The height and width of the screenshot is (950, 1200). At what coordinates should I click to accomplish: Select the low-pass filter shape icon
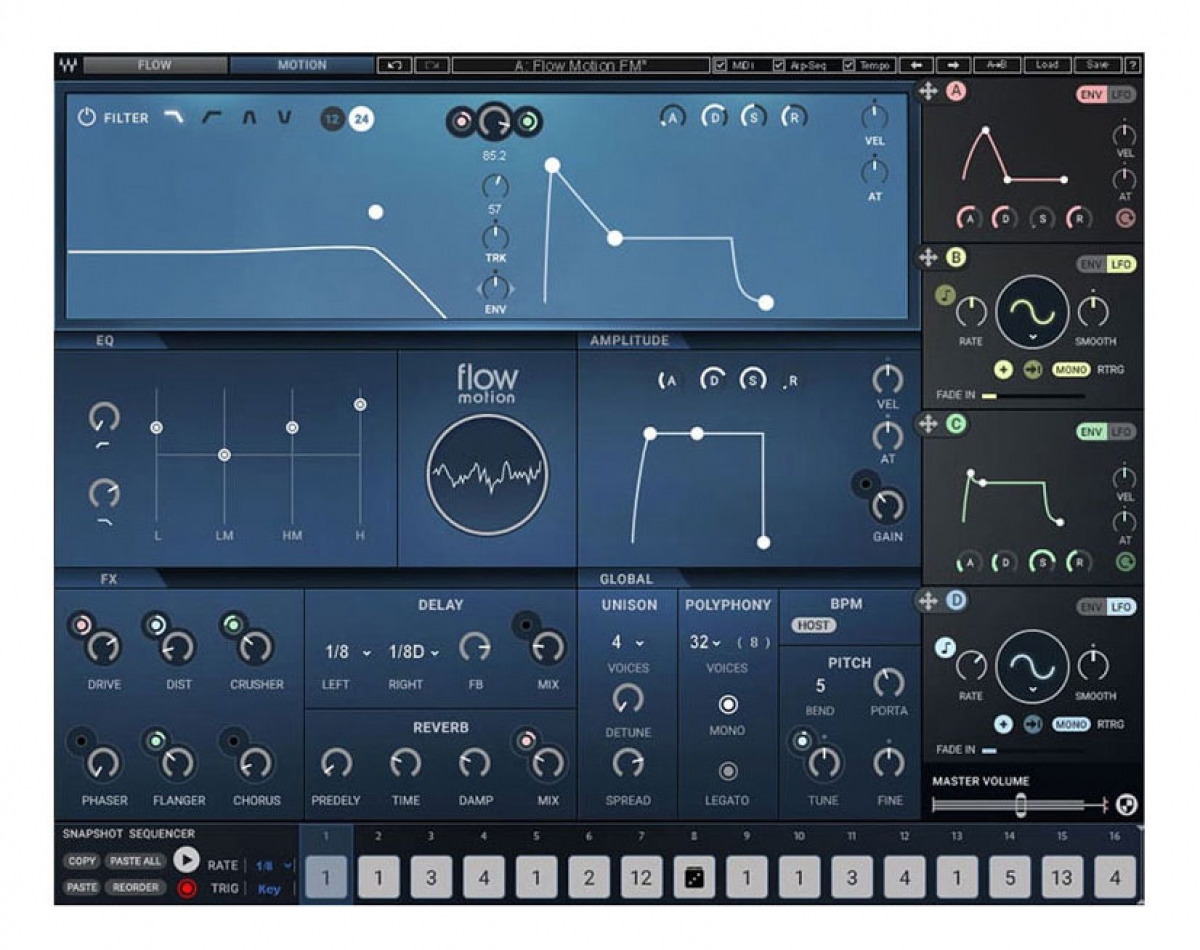173,117
